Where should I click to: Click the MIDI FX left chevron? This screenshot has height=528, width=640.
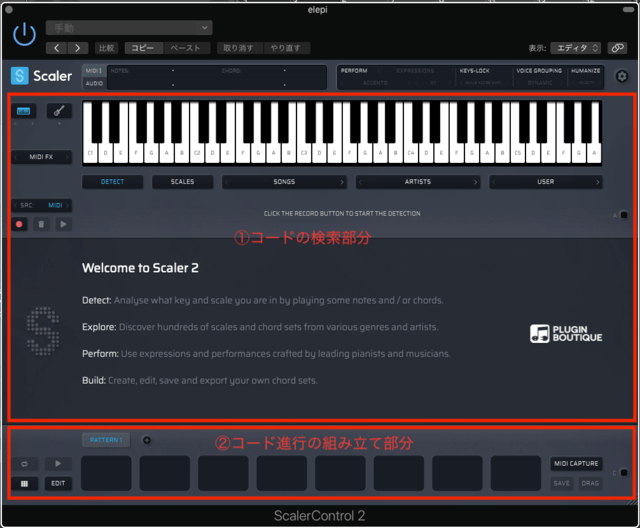16,157
